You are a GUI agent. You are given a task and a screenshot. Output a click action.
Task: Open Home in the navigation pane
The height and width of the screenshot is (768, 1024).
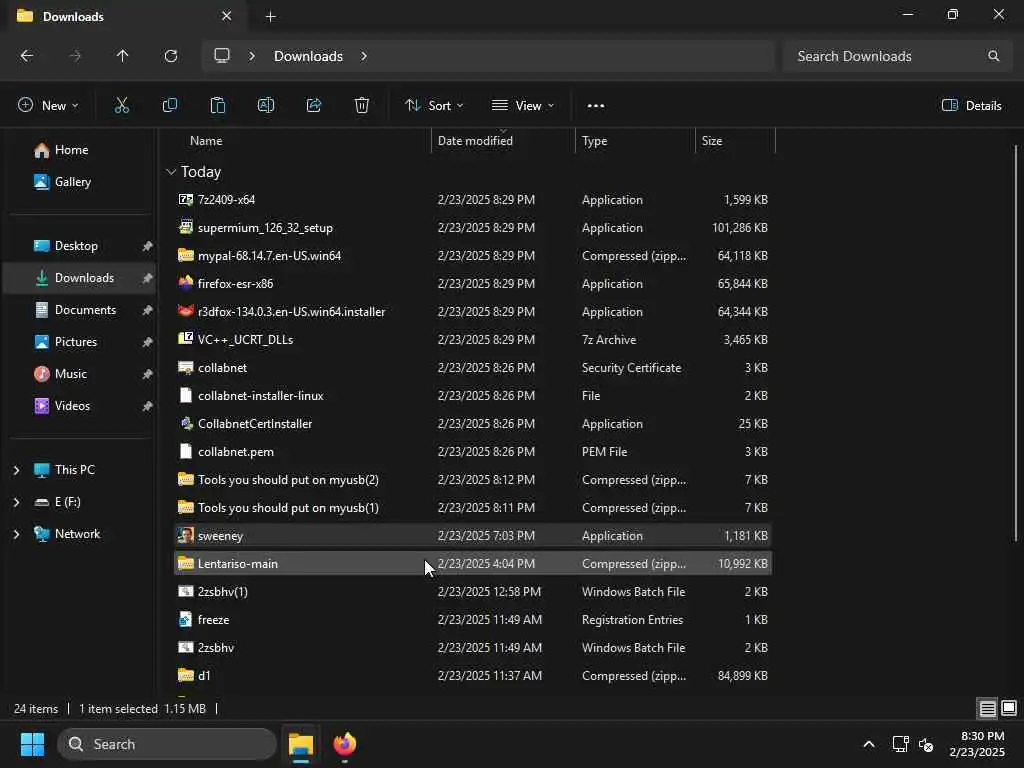(61, 150)
